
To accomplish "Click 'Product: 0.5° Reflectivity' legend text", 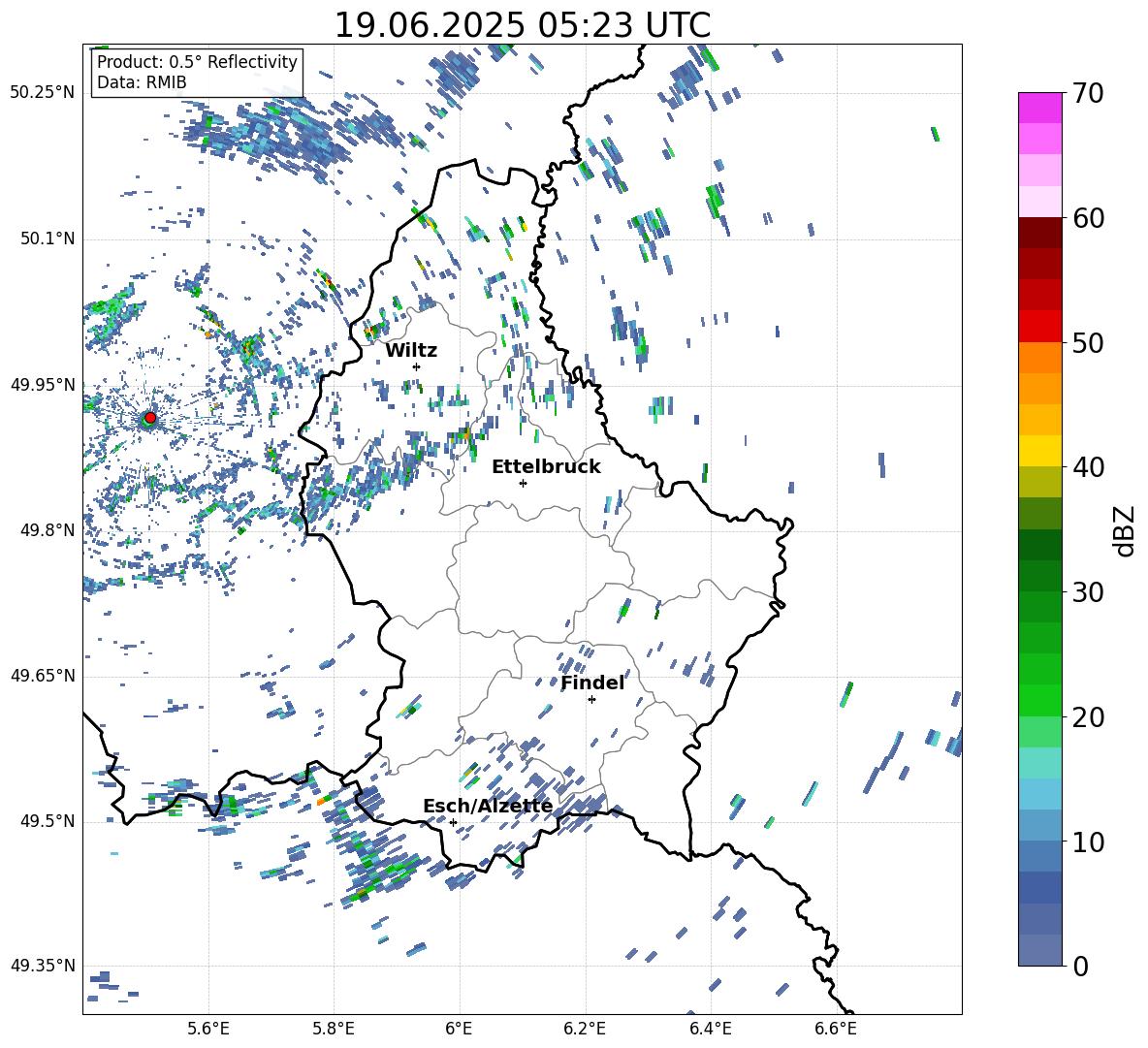I will (x=197, y=61).
